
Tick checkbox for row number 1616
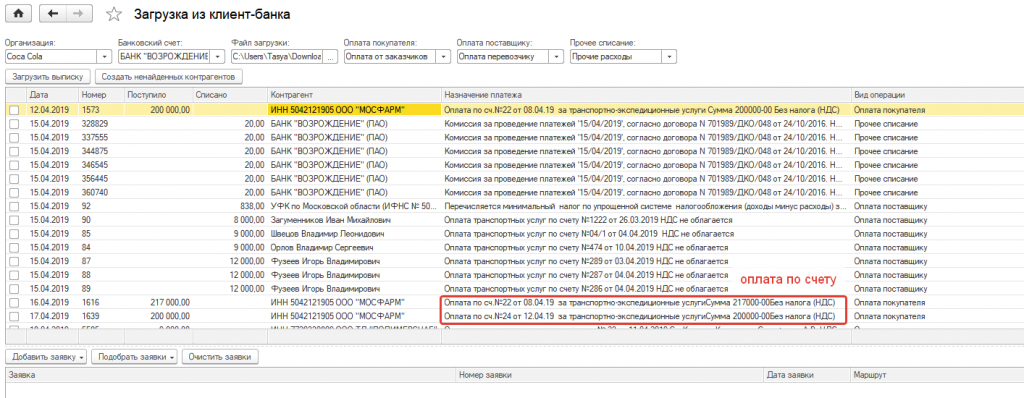point(14,303)
